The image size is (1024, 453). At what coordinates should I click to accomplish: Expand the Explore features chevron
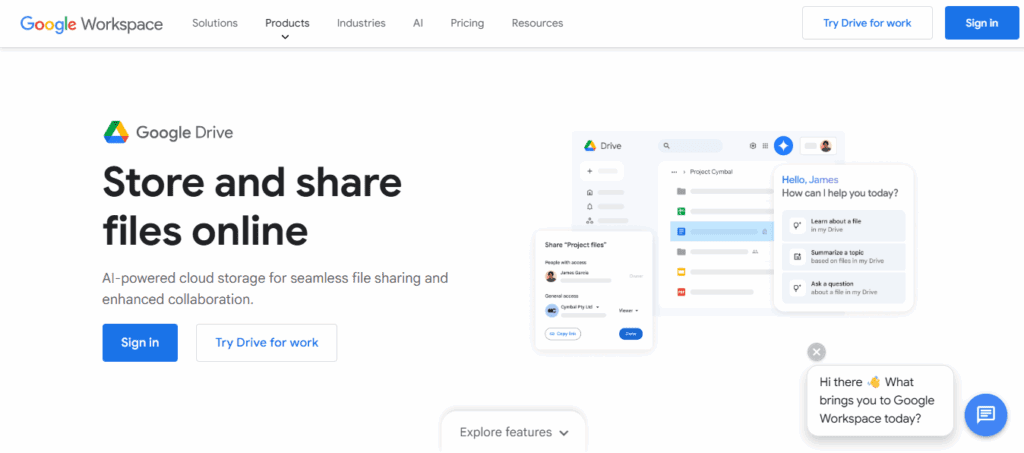pos(564,433)
